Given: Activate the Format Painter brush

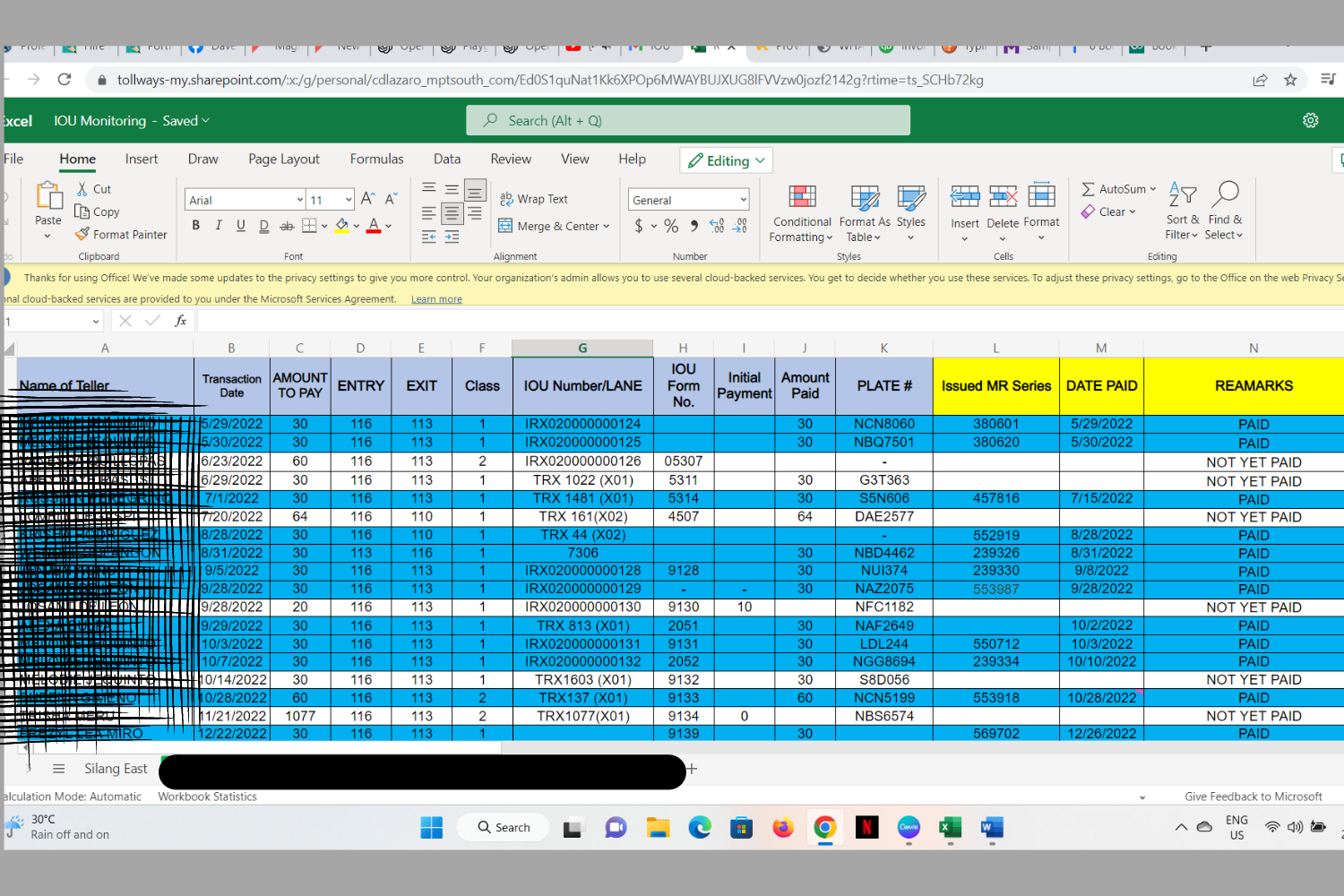Looking at the screenshot, I should click(82, 234).
